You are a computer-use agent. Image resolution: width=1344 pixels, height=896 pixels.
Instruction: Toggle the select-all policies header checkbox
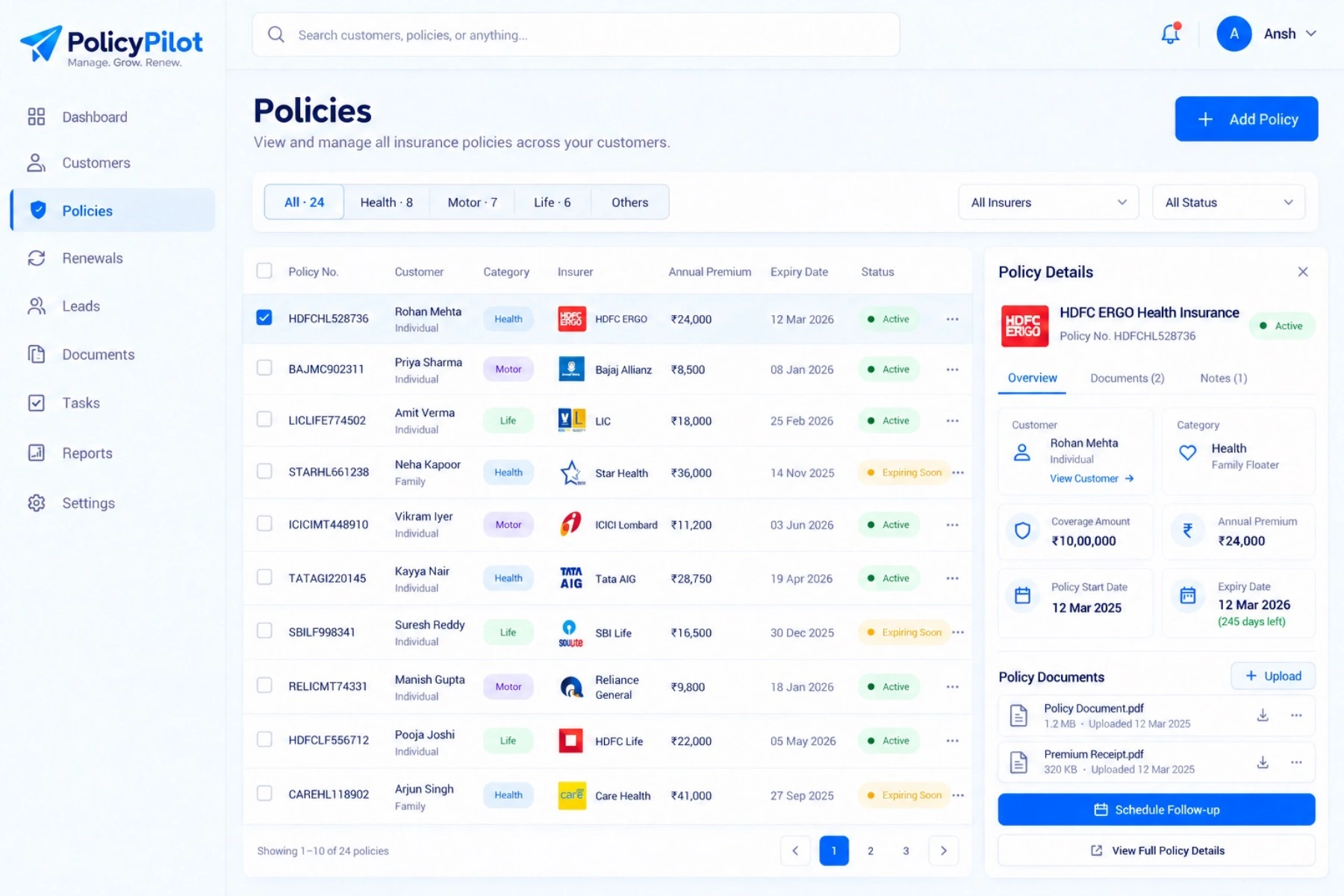(x=264, y=270)
